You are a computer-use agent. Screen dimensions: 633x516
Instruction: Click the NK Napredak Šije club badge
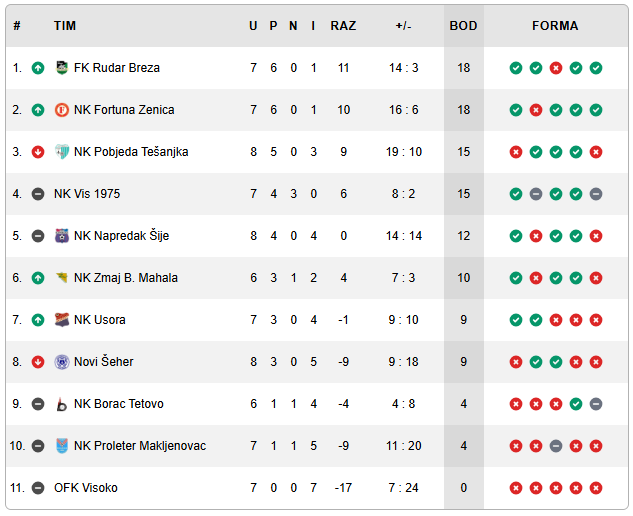pos(62,236)
